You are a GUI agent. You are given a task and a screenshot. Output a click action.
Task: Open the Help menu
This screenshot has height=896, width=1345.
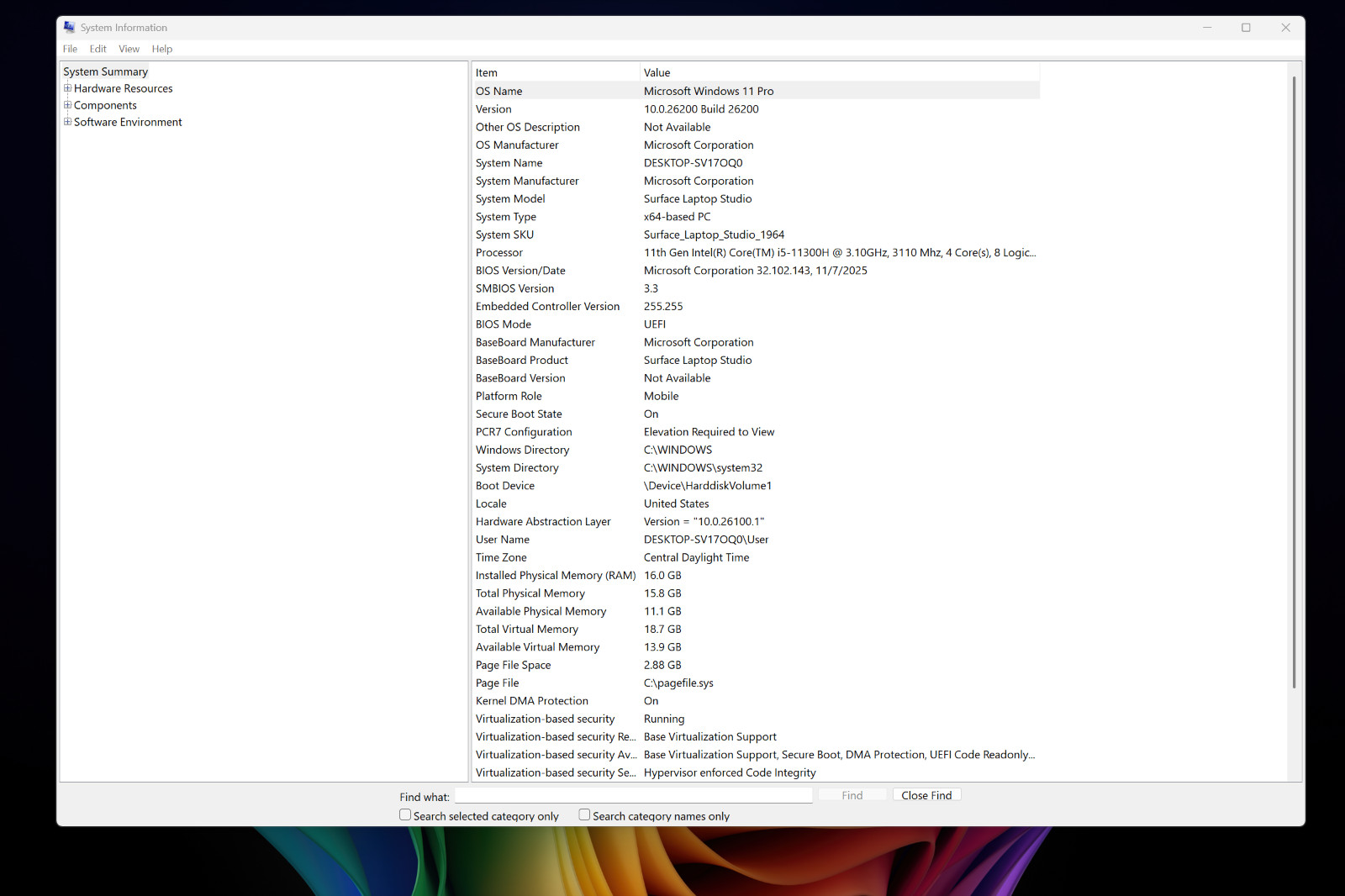[162, 49]
